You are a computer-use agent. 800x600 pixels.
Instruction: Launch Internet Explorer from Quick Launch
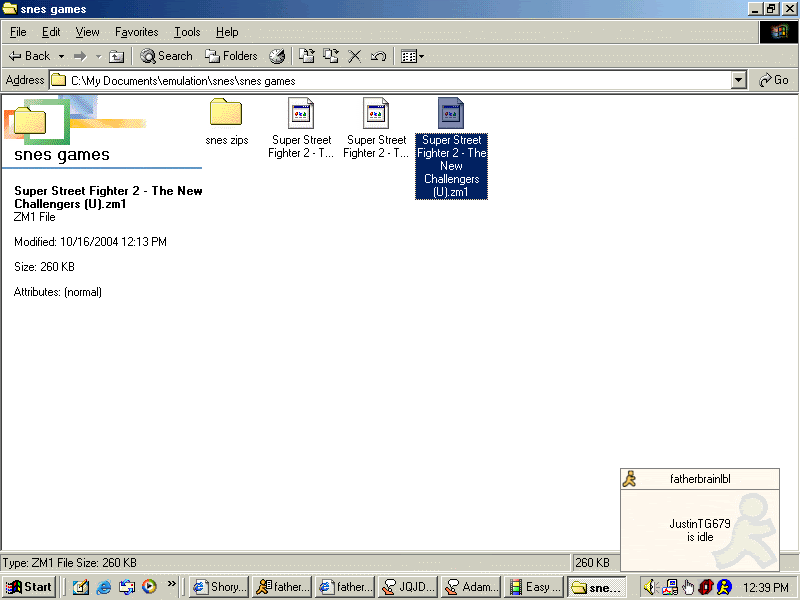(104, 587)
